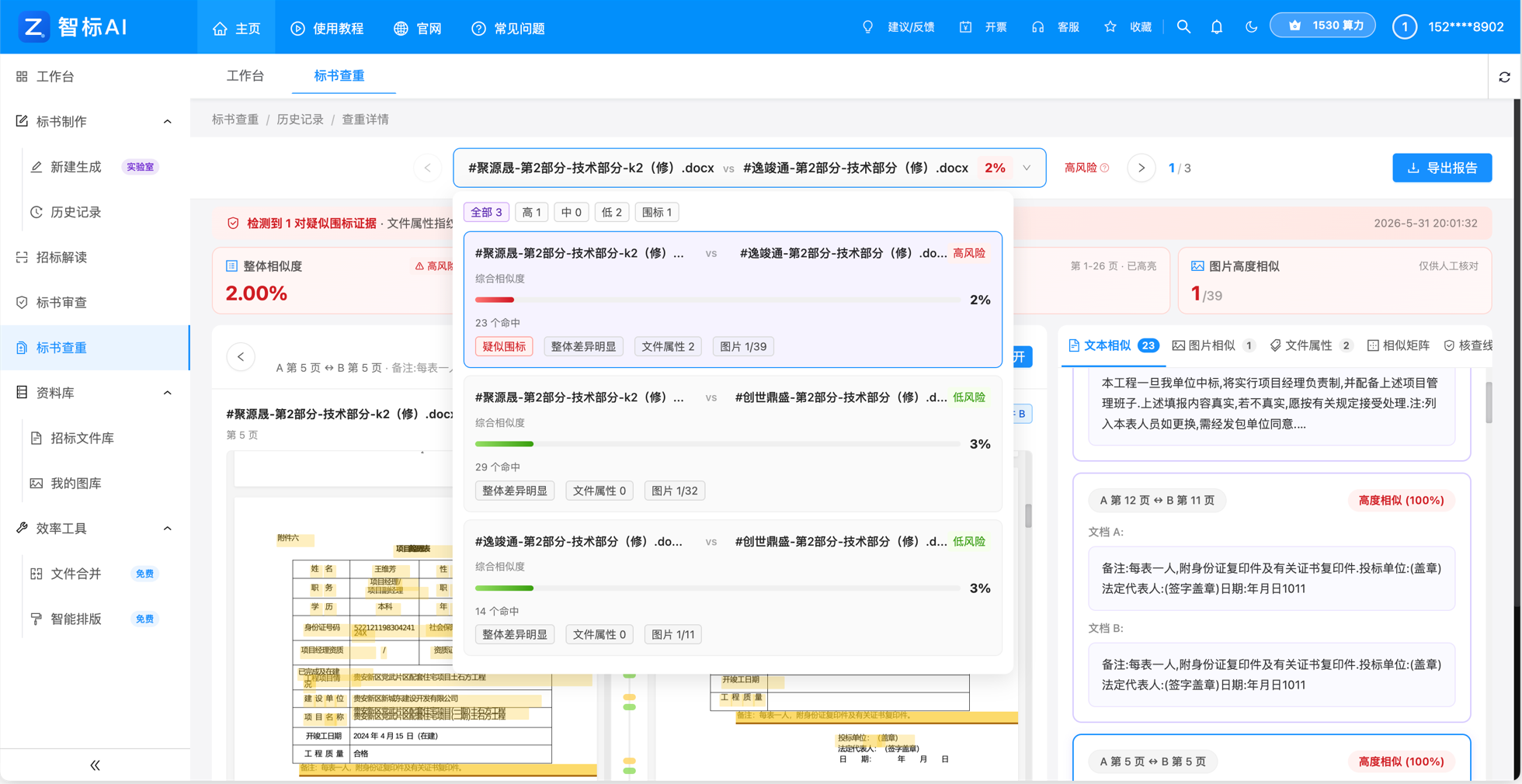Go to next comparison pair arrow
The image size is (1522, 784).
1141,168
